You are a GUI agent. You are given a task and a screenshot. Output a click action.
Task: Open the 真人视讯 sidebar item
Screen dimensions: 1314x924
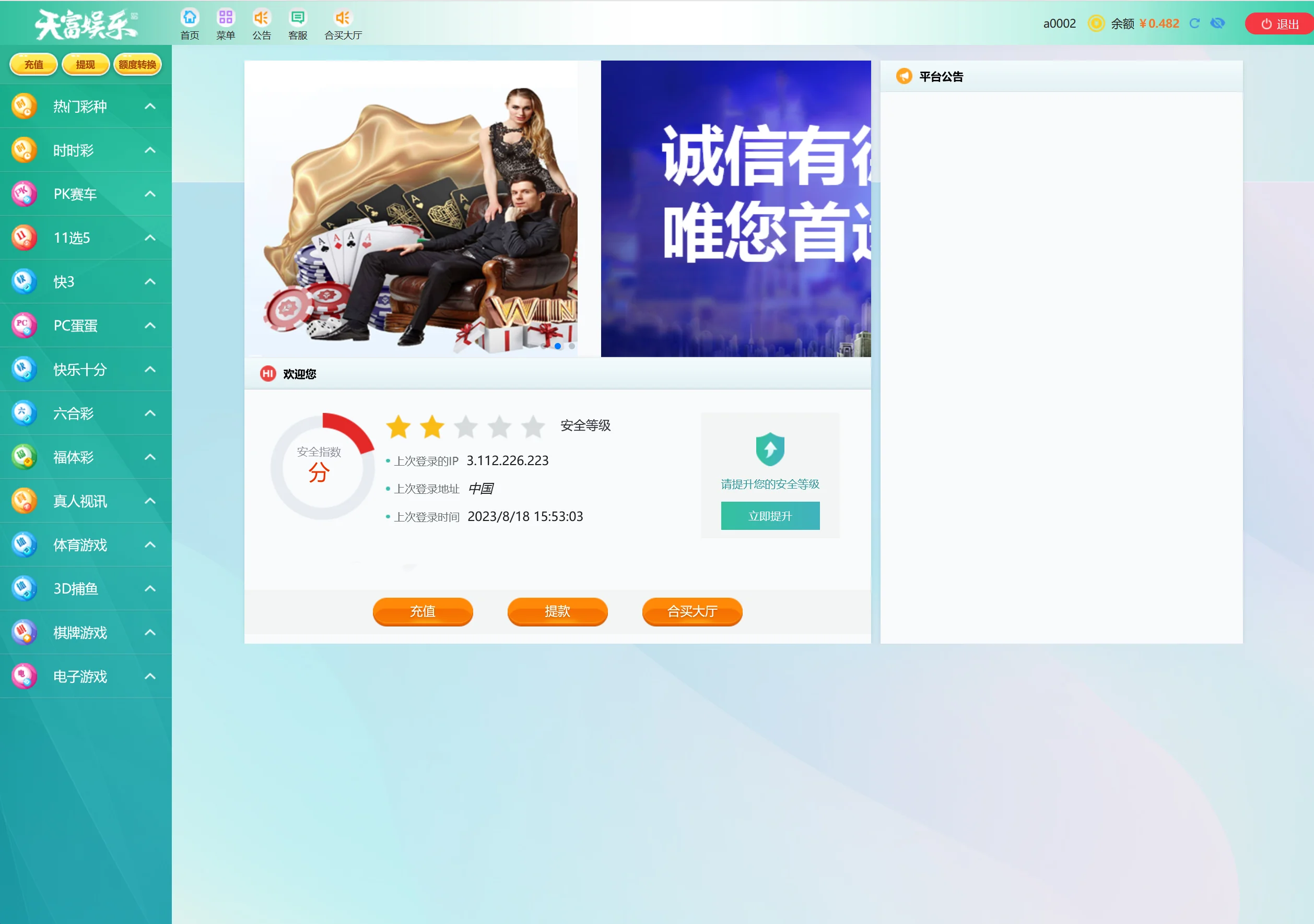pos(80,501)
